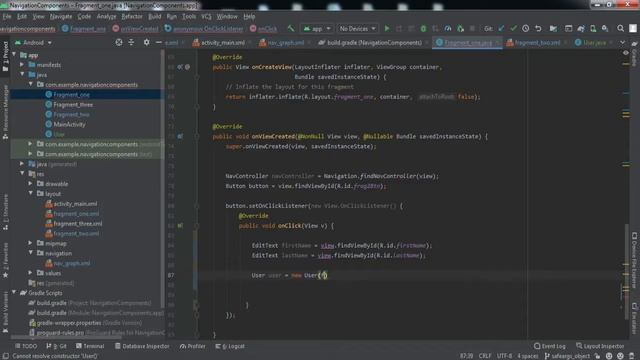The width and height of the screenshot is (640, 360).
Task: Click the Git commit checkmark icon
Action: (513, 29)
